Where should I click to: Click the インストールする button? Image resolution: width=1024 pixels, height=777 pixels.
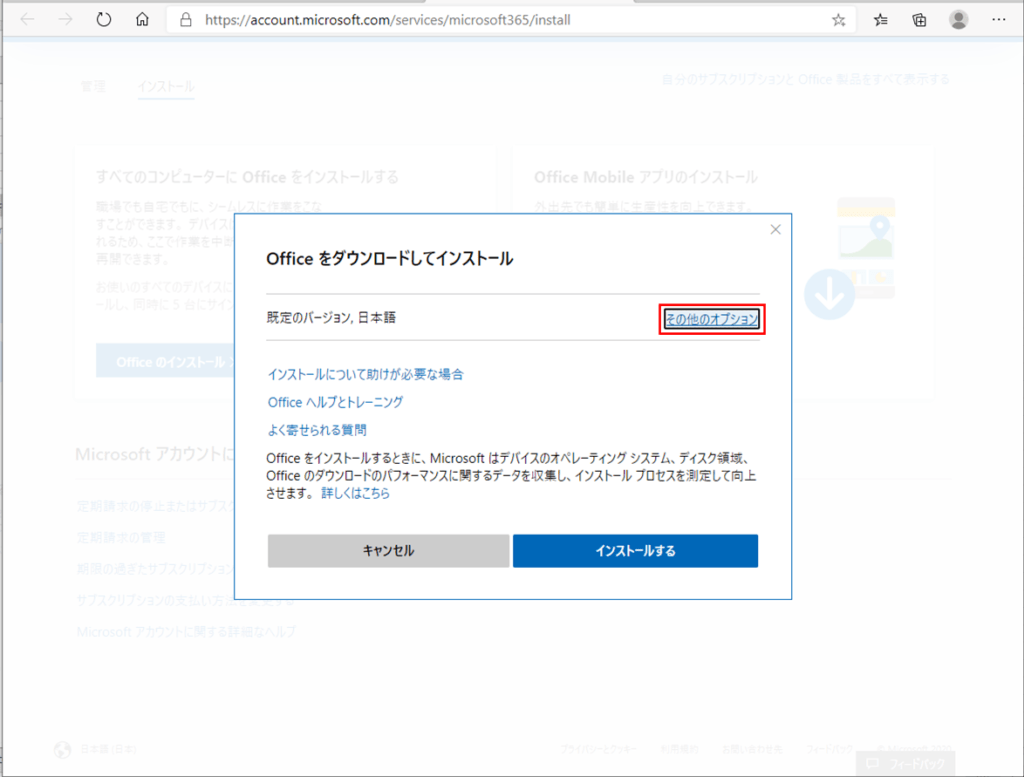[636, 551]
